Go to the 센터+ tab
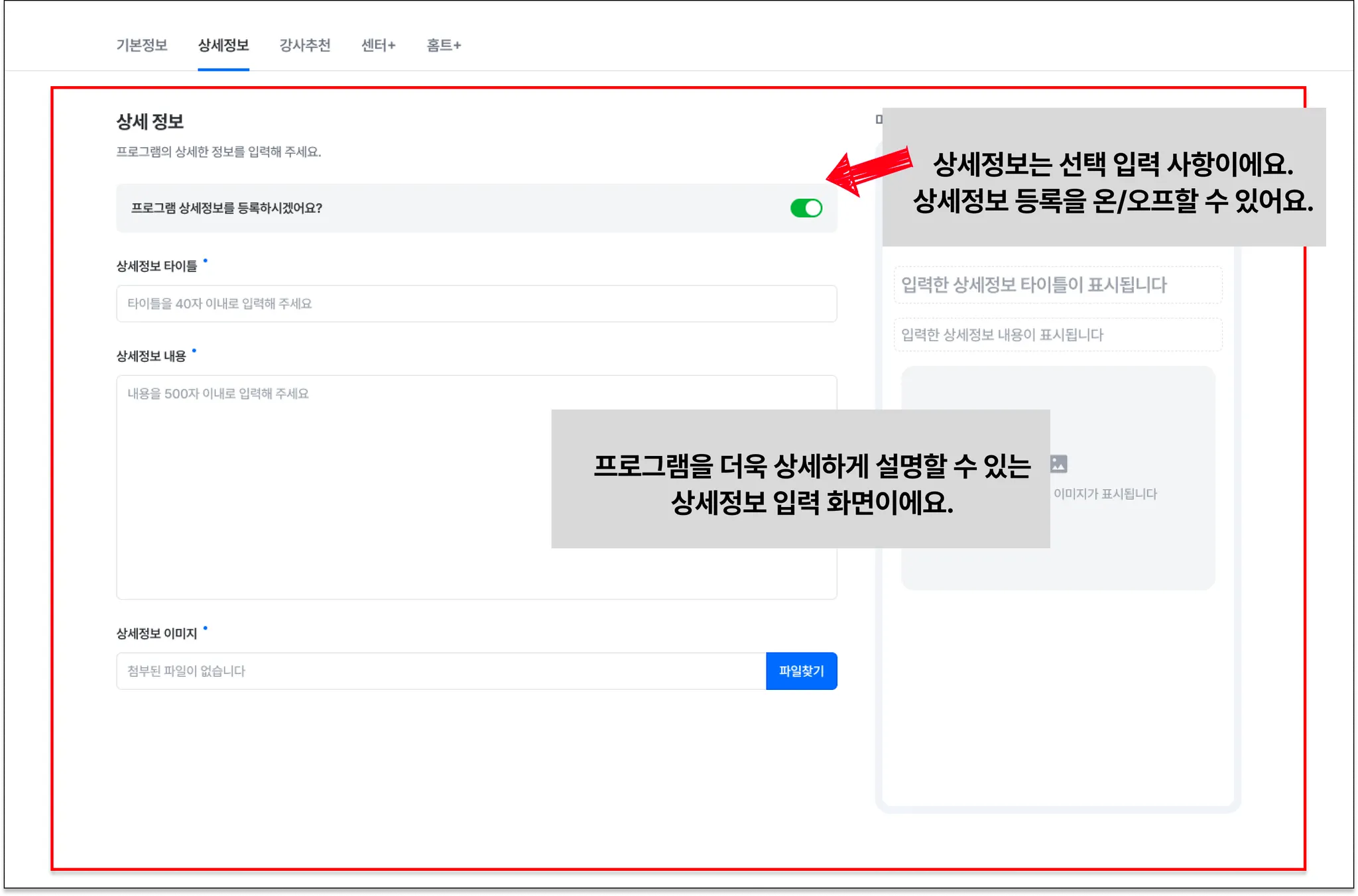This screenshot has width=1358, height=896. pyautogui.click(x=378, y=45)
